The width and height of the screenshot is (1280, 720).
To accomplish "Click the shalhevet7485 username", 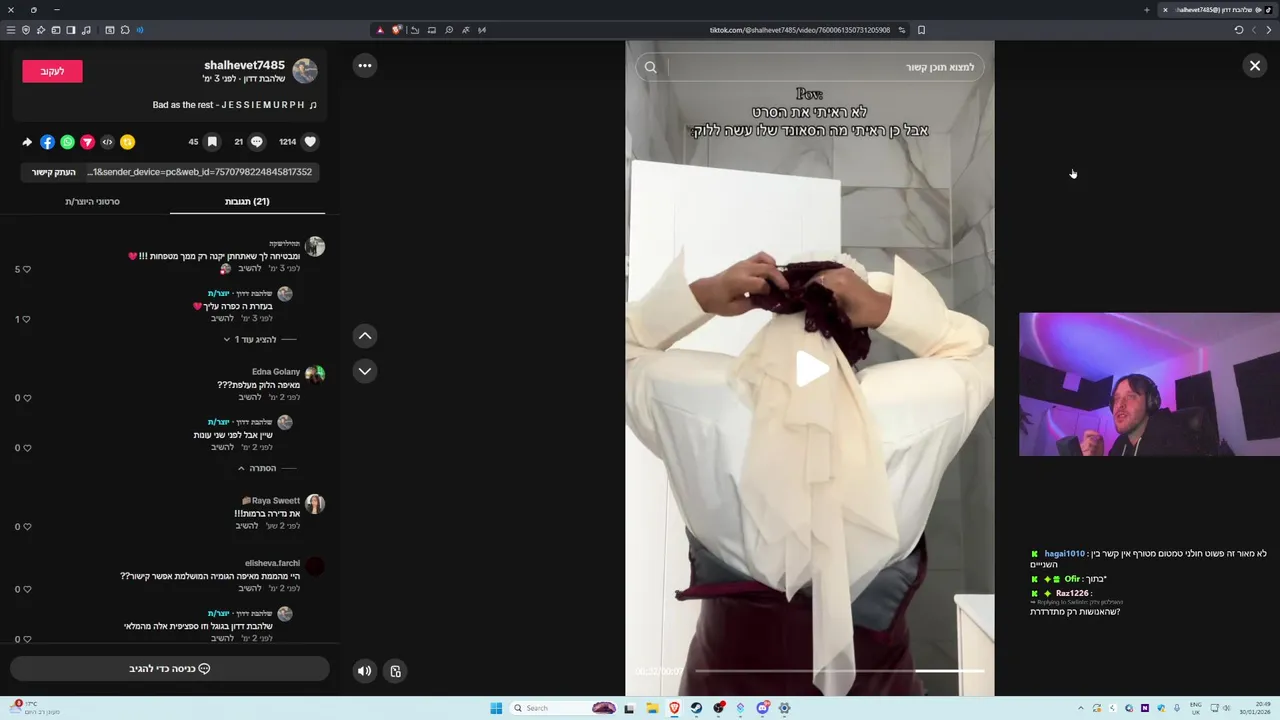I will [244, 65].
